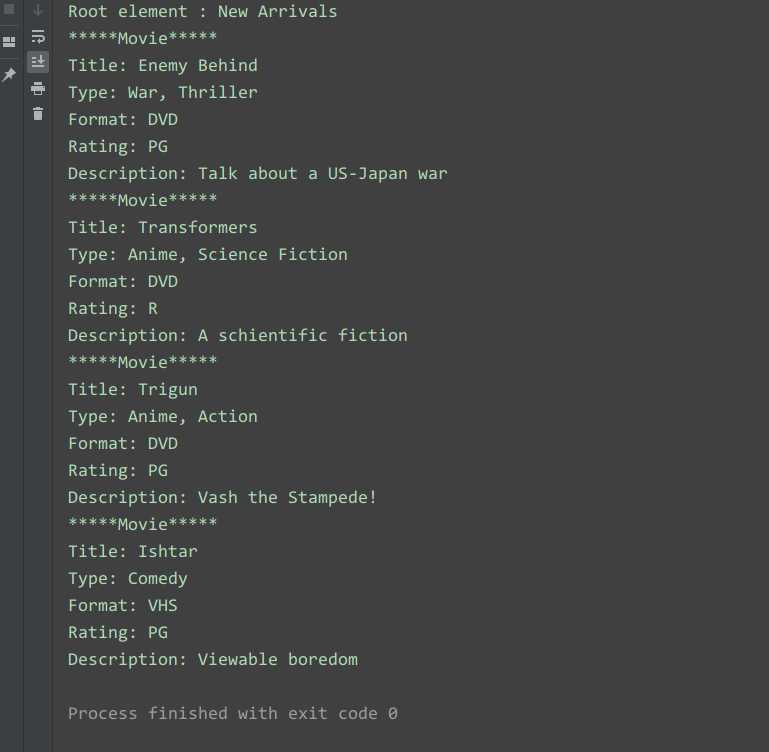This screenshot has height=752, width=769.
Task: Click 'Description: Talk about a US-Japan war' text
Action: point(257,173)
